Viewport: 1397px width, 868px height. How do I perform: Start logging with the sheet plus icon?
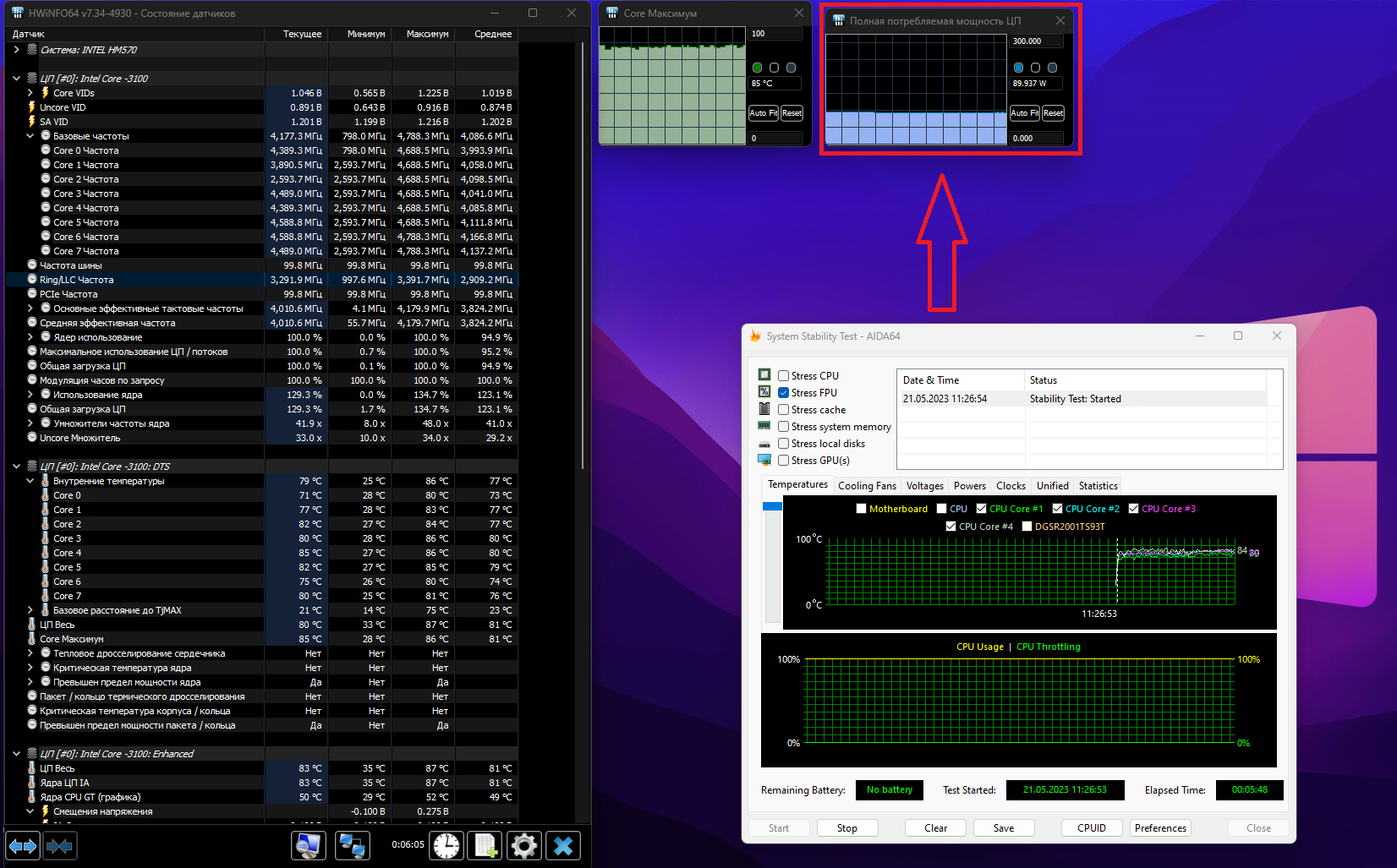(485, 845)
